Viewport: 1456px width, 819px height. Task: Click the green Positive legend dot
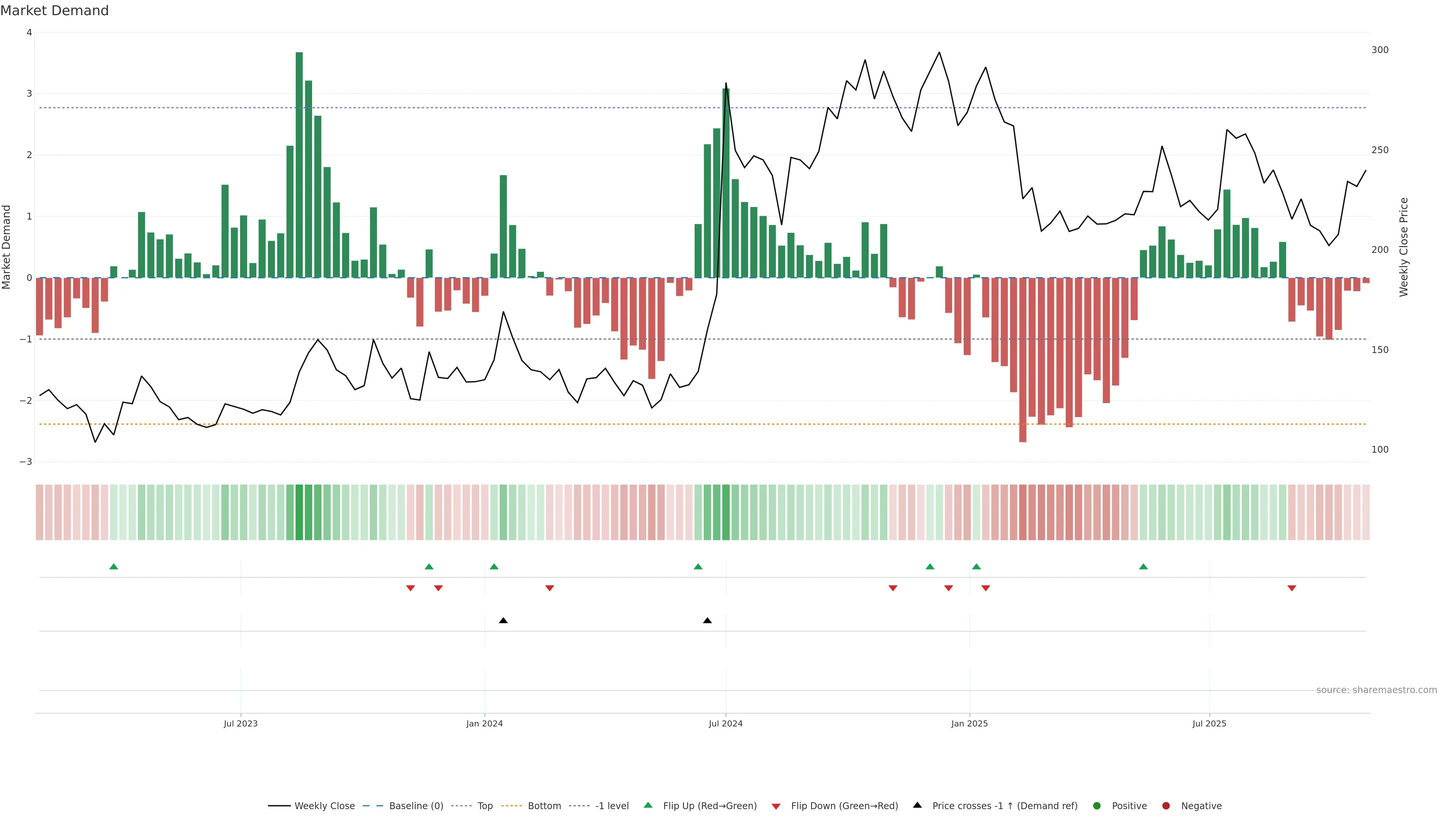[x=1097, y=805]
